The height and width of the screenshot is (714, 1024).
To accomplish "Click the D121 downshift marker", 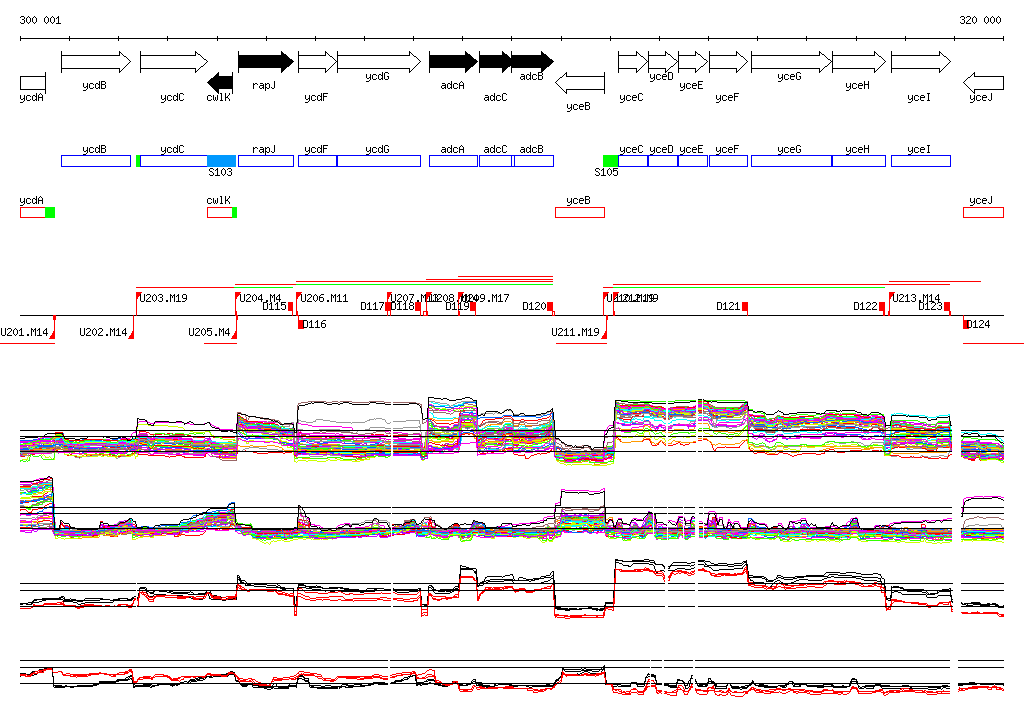I will [744, 306].
